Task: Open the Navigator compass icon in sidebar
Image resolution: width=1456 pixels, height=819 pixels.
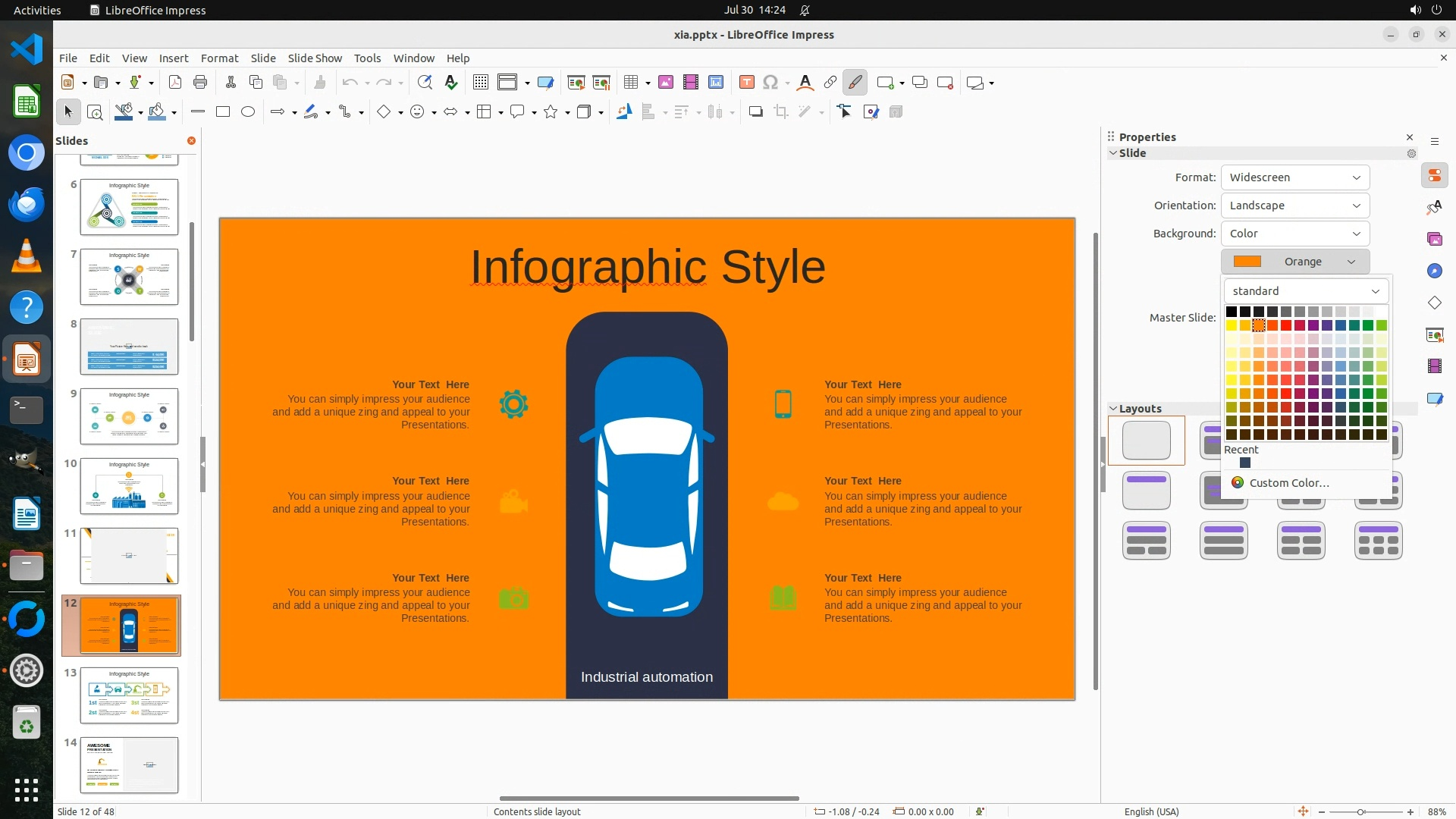Action: pos(1434,271)
